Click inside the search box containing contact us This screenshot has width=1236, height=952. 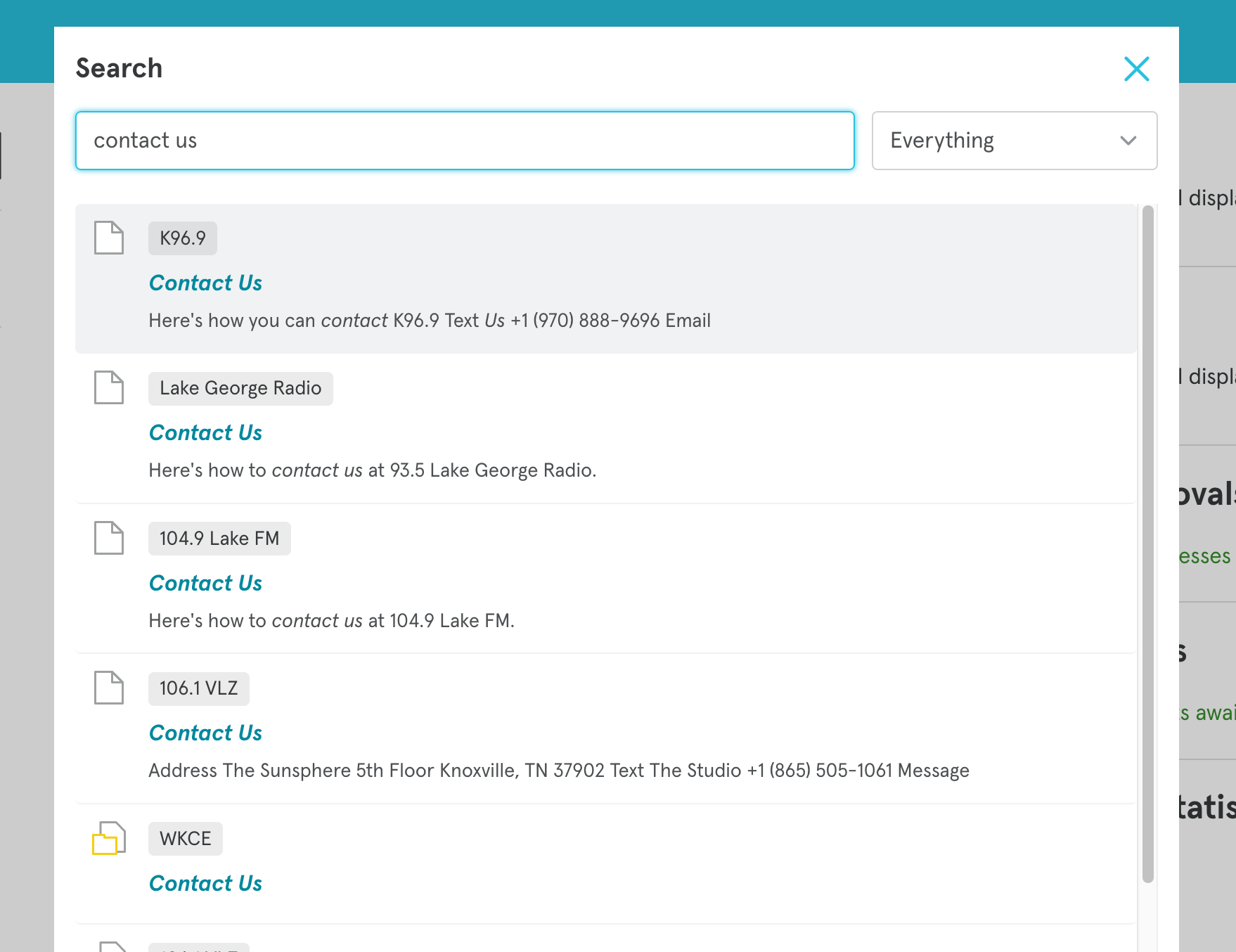[x=465, y=141]
